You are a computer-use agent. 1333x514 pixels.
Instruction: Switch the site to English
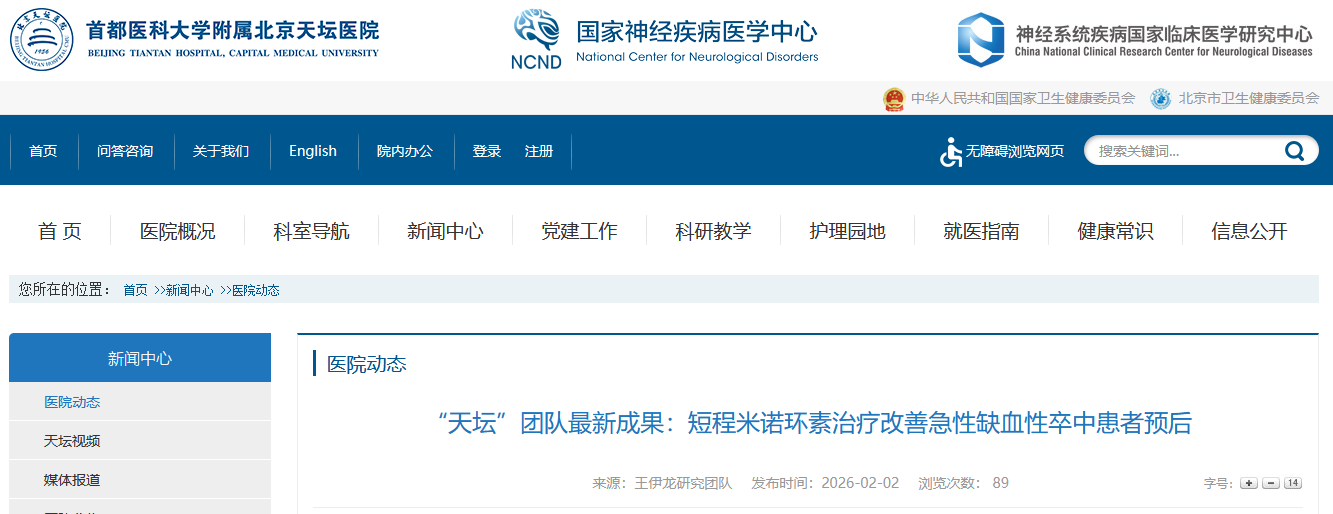(x=313, y=151)
